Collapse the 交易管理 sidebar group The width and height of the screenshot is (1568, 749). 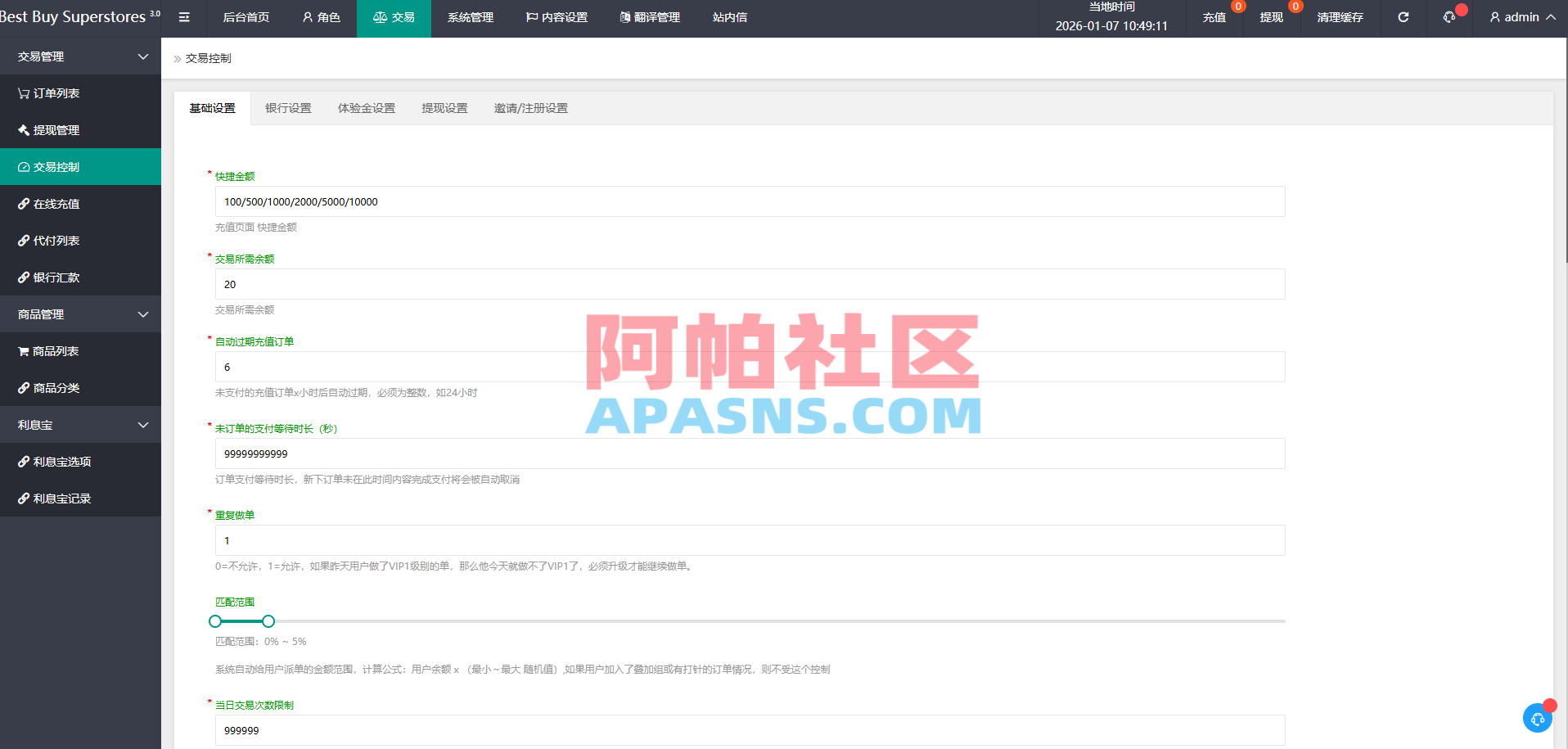coord(80,56)
